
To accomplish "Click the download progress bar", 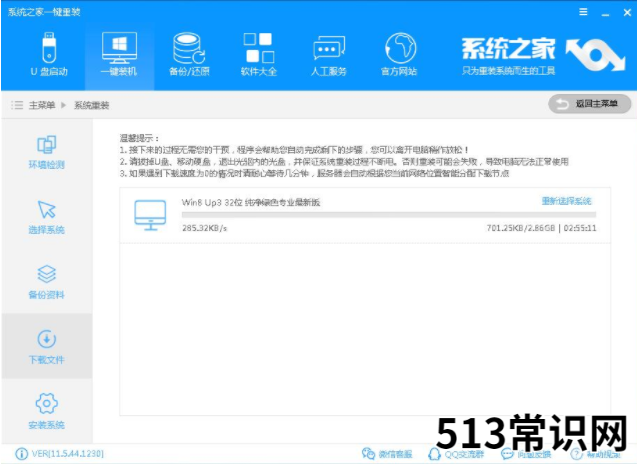I will tap(389, 215).
